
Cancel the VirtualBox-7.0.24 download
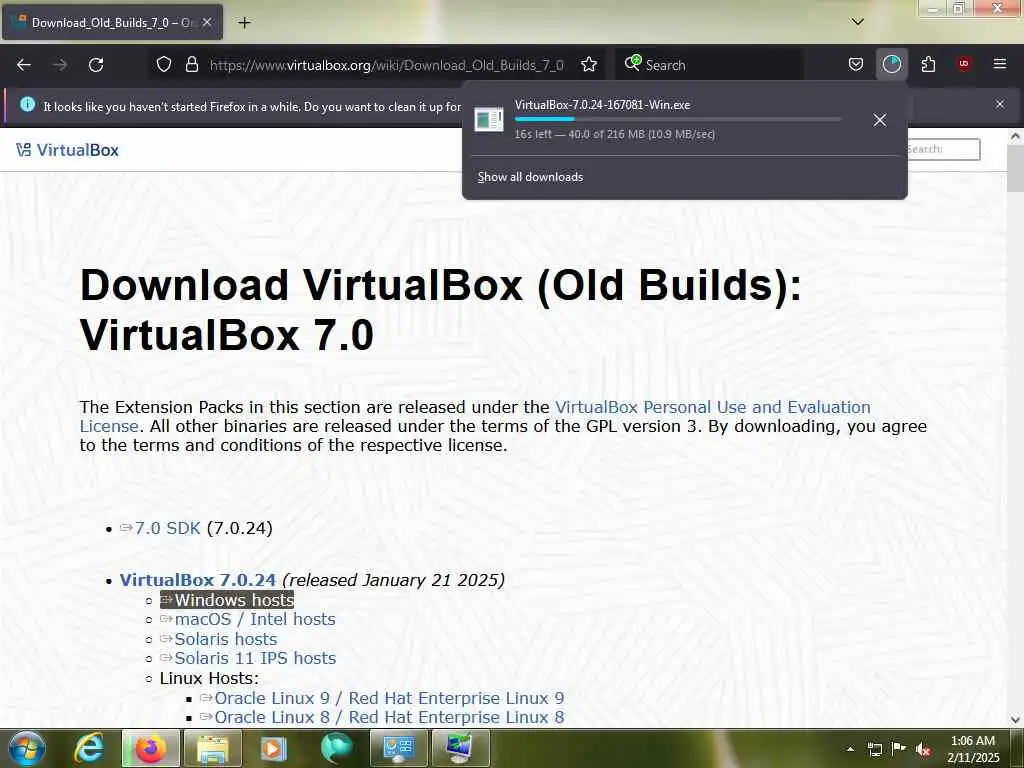[x=880, y=120]
